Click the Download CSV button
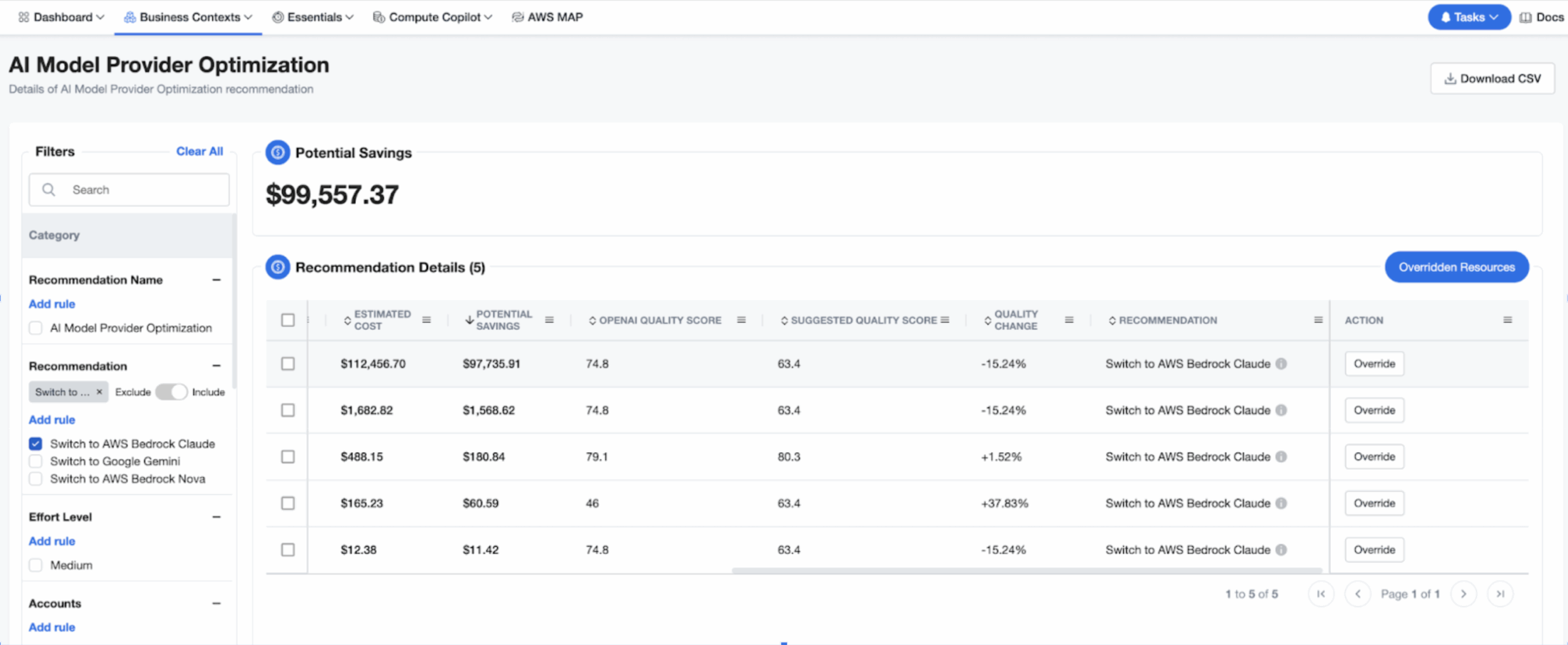 [x=1493, y=78]
